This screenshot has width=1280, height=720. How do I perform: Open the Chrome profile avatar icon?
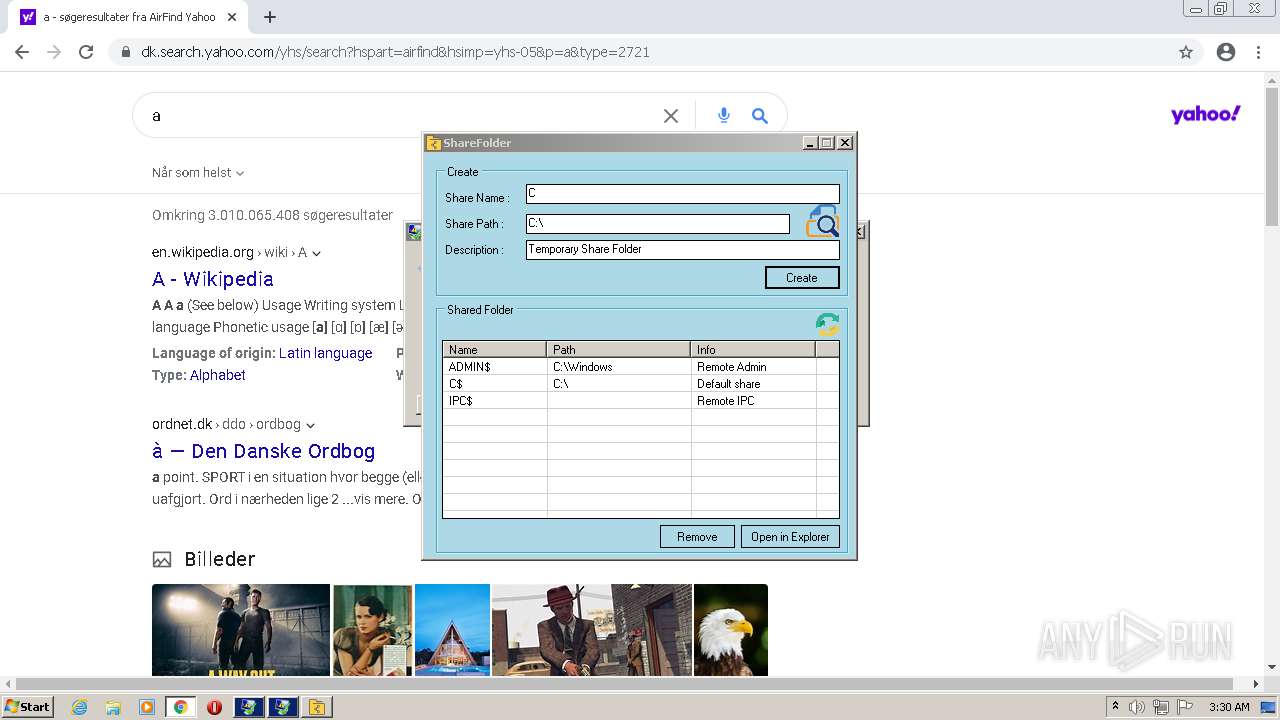[1226, 52]
